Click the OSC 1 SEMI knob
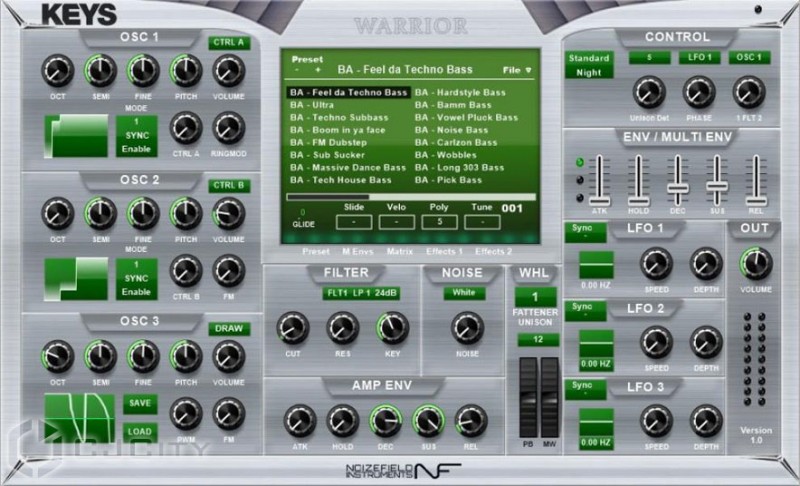 point(101,70)
